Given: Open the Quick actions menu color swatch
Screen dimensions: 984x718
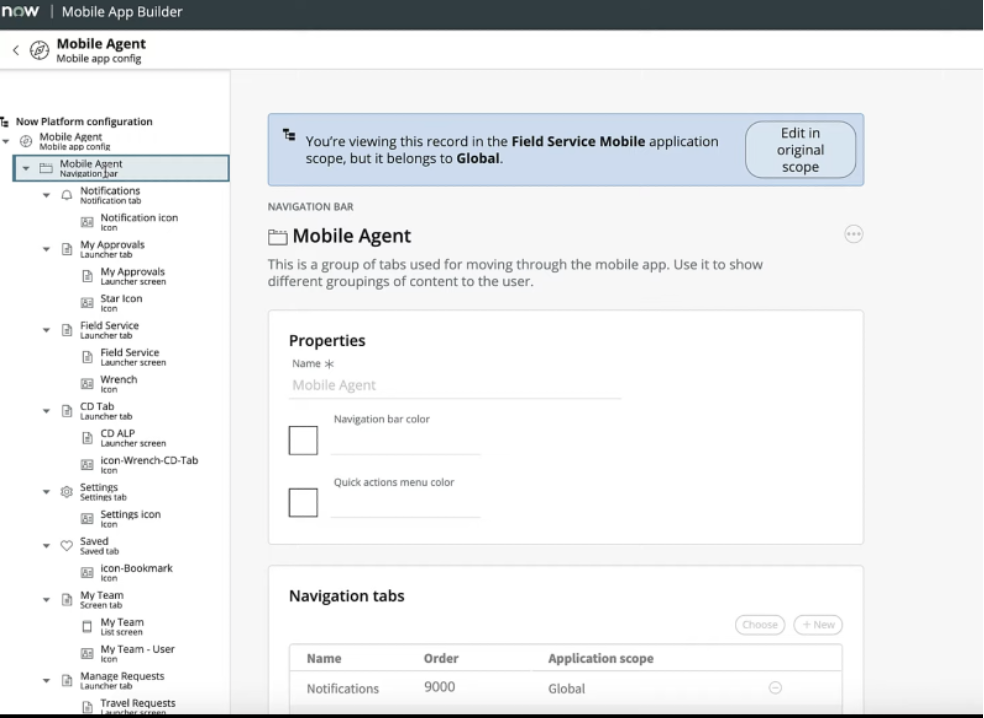Looking at the screenshot, I should pyautogui.click(x=303, y=502).
